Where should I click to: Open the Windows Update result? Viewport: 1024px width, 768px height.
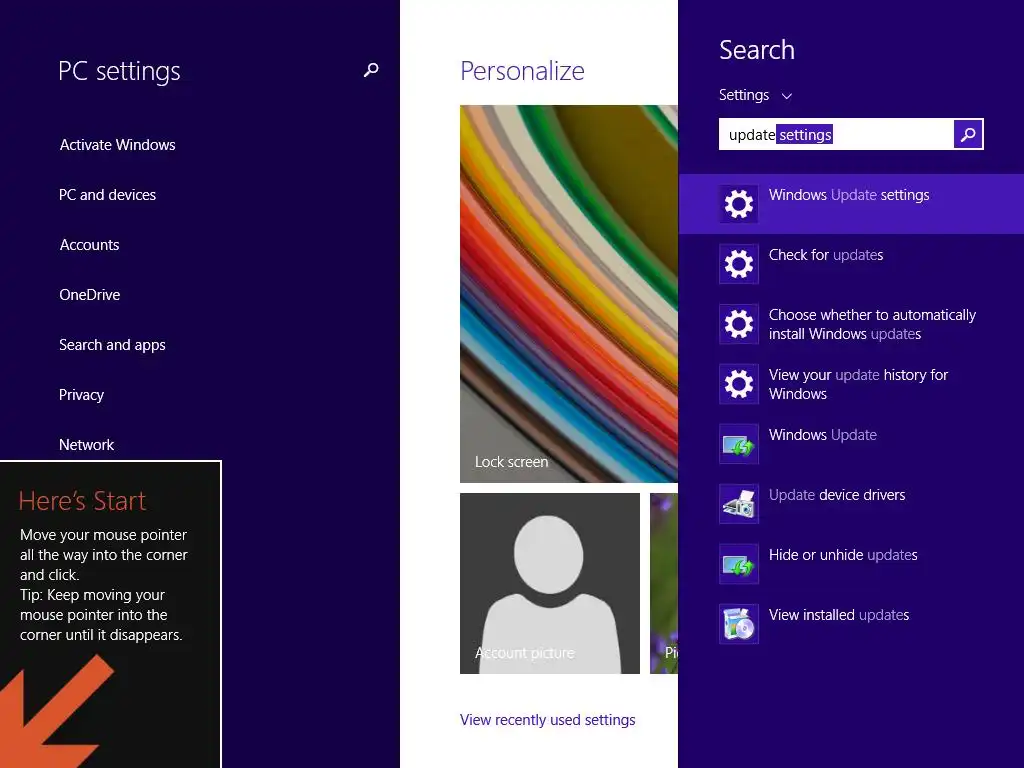click(x=851, y=444)
